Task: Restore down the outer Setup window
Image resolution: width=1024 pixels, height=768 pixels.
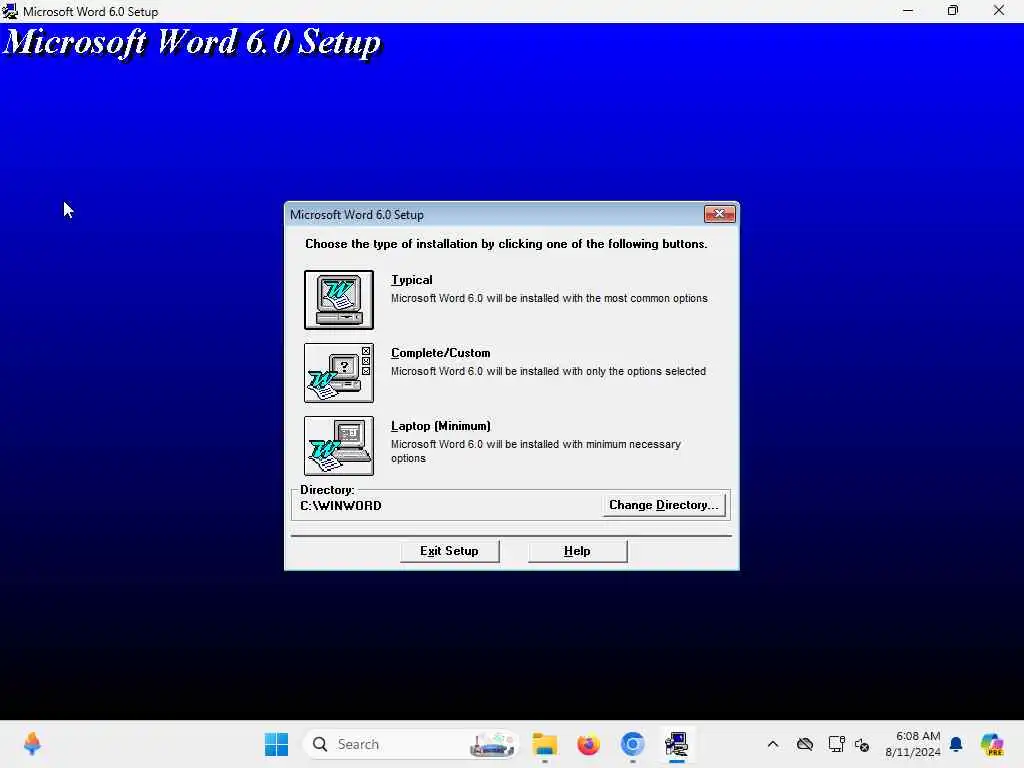Action: coord(953,10)
